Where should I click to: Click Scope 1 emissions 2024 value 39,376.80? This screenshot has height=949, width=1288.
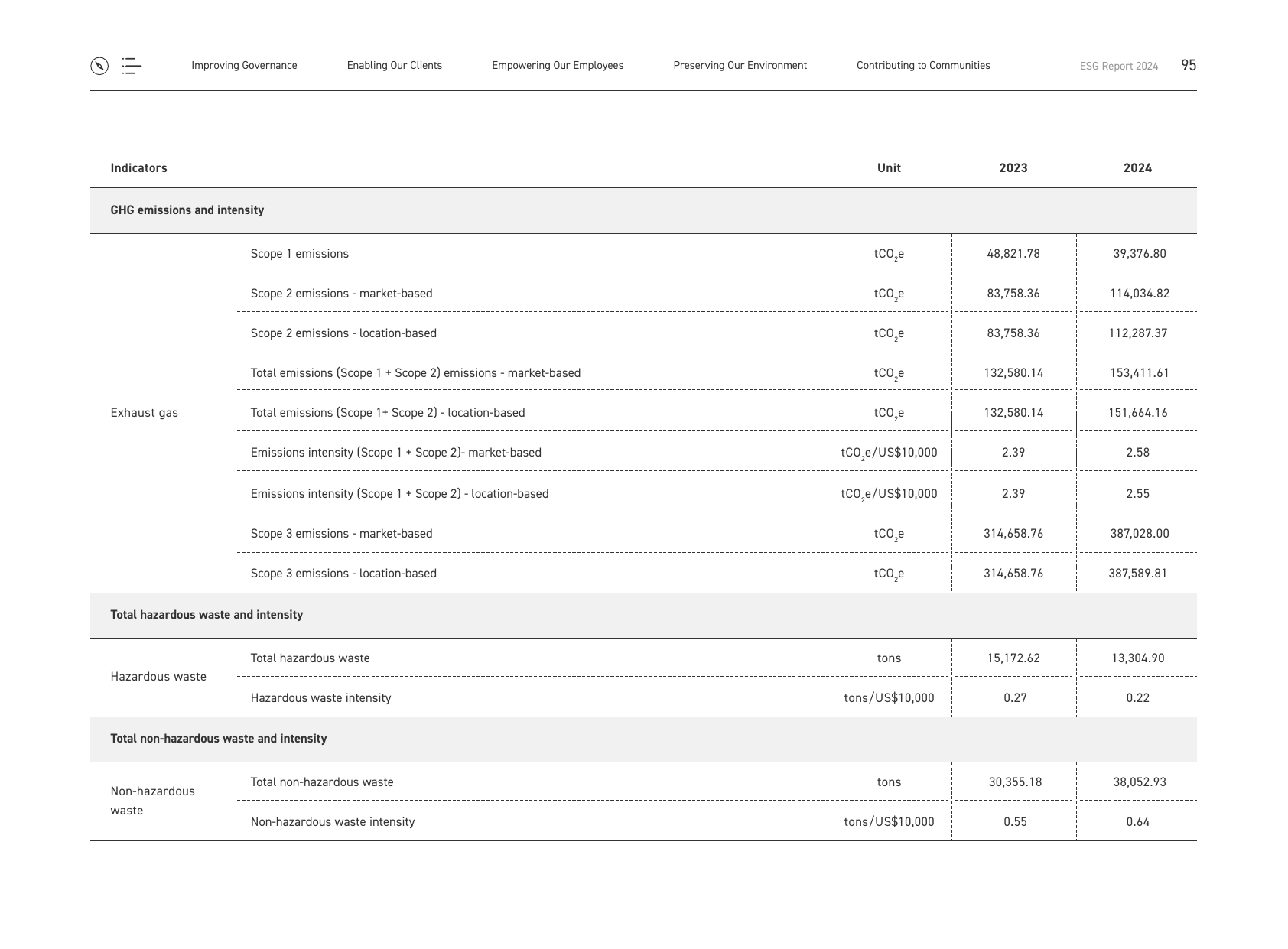coord(1140,254)
